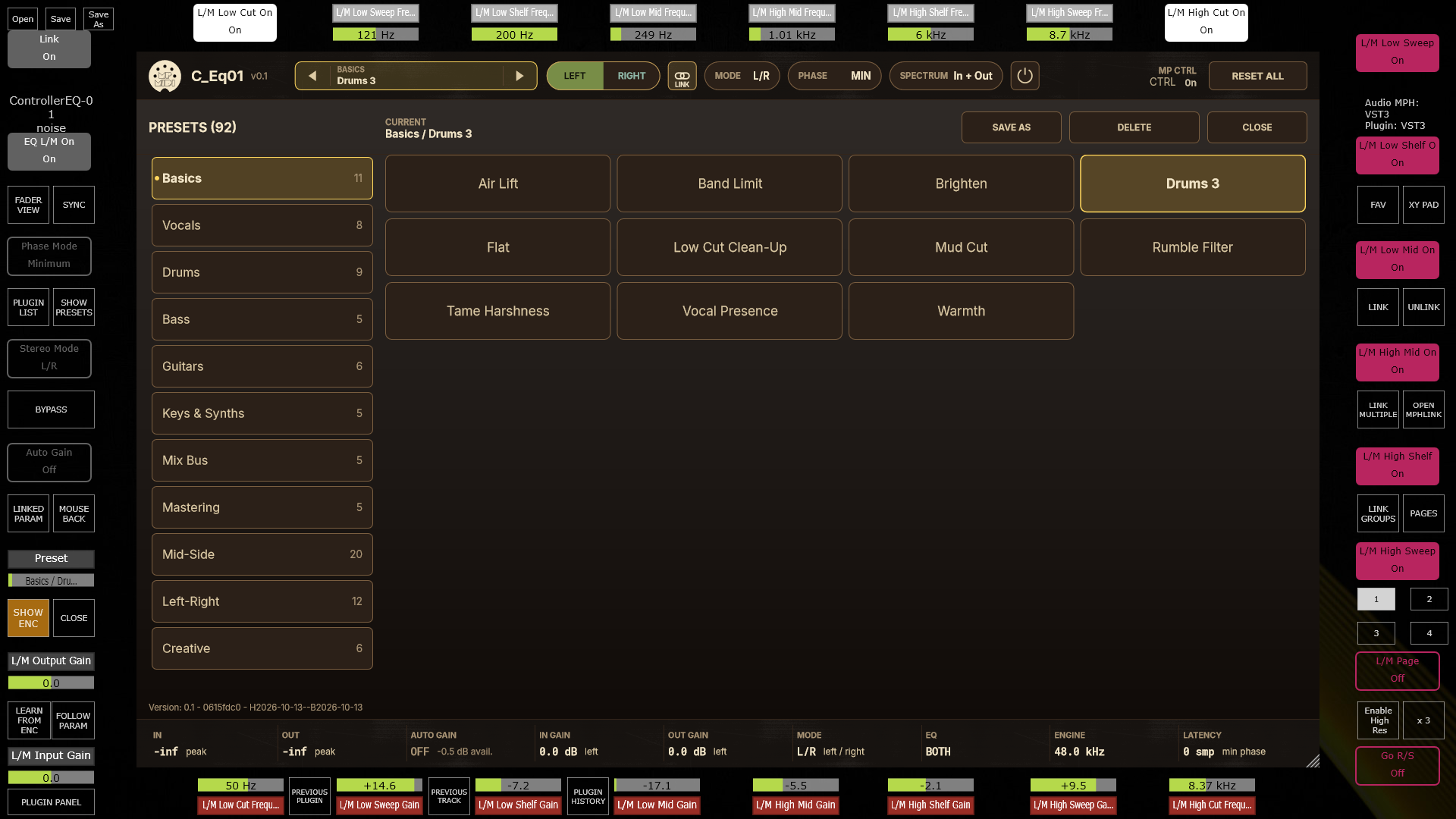Viewport: 1456px width, 819px height.
Task: Go to next preset with right arrow
Action: pos(519,76)
